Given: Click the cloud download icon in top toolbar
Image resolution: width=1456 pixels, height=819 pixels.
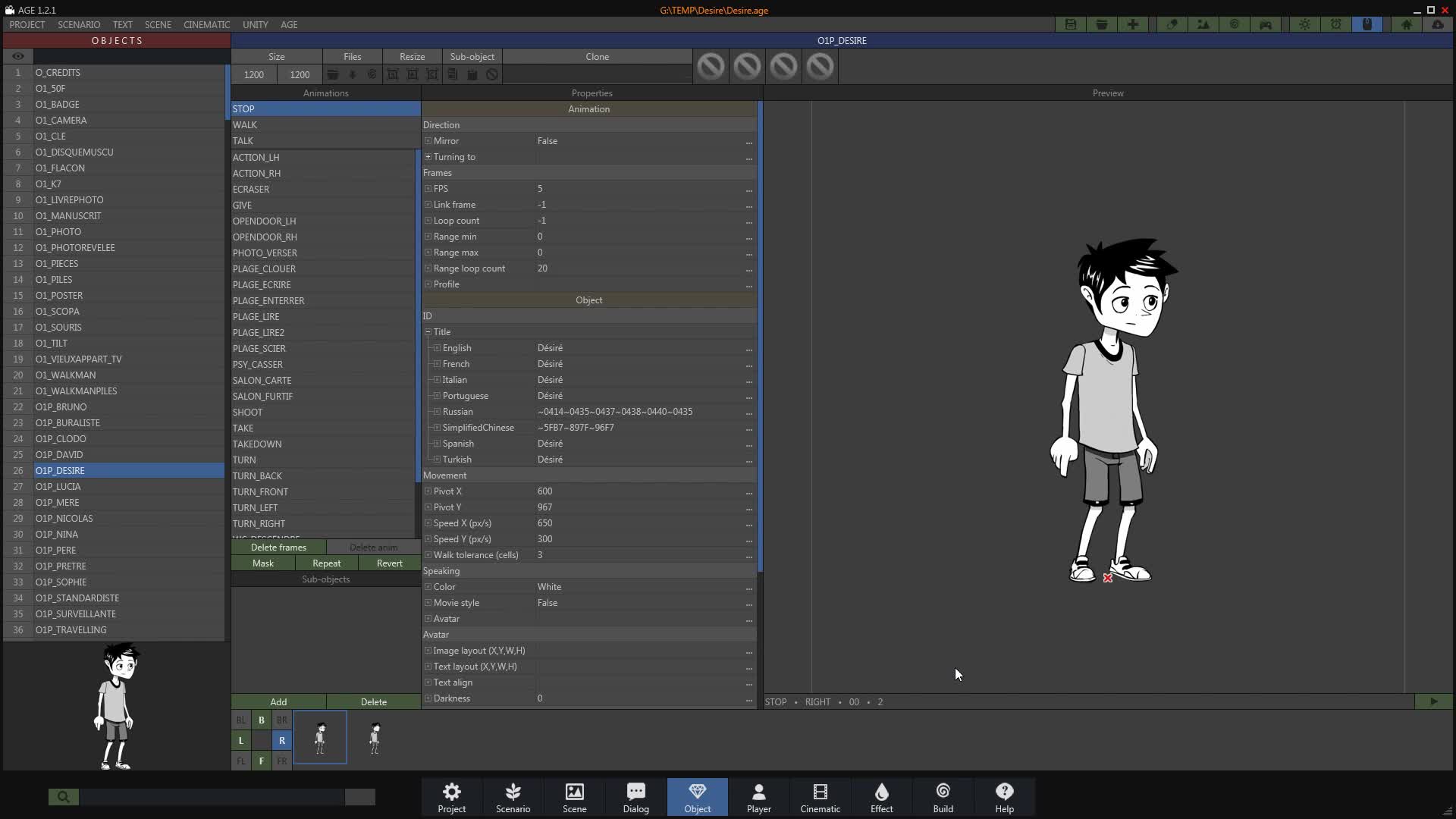Looking at the screenshot, I should click(x=1438, y=24).
